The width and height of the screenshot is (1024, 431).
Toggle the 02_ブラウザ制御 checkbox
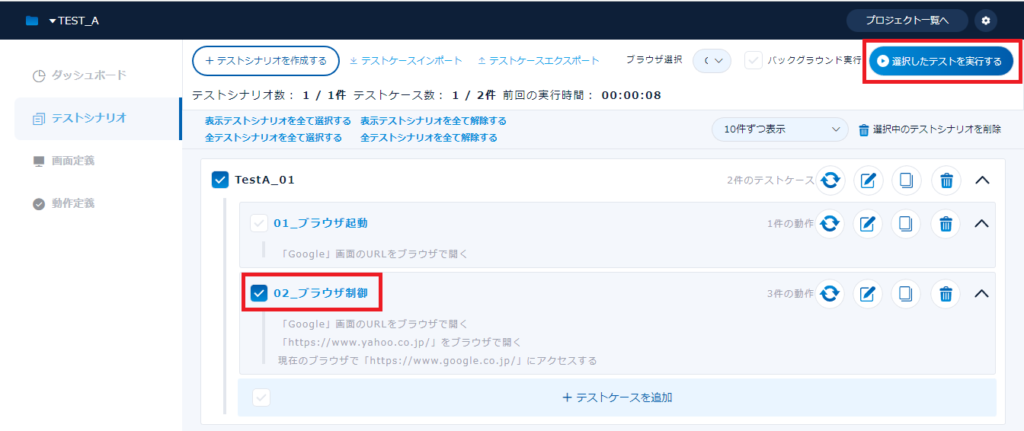(x=259, y=293)
